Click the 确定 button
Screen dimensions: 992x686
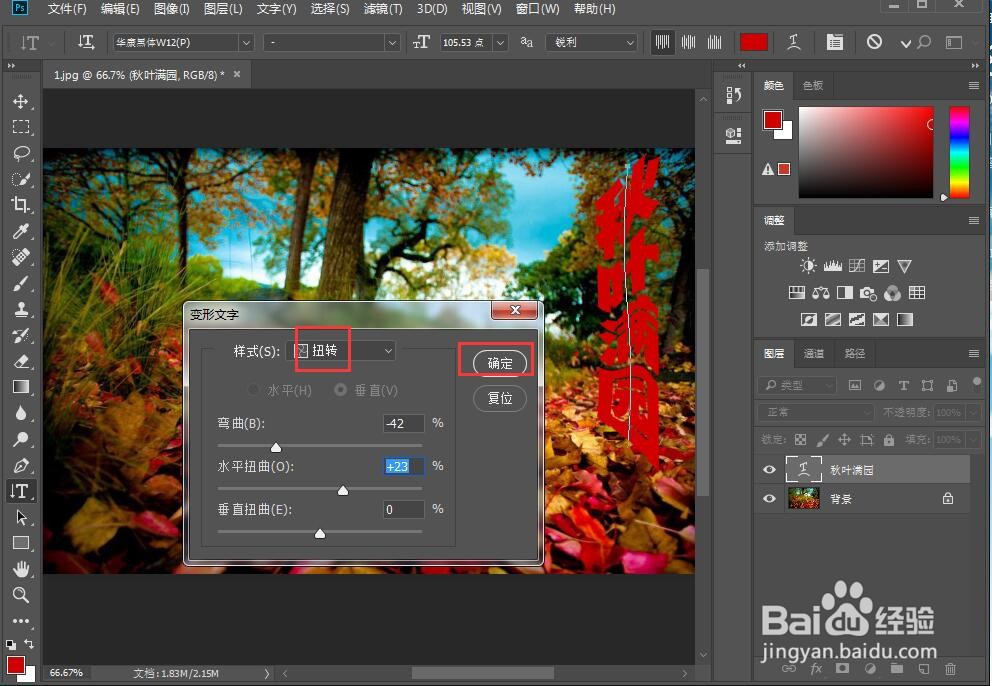point(500,363)
